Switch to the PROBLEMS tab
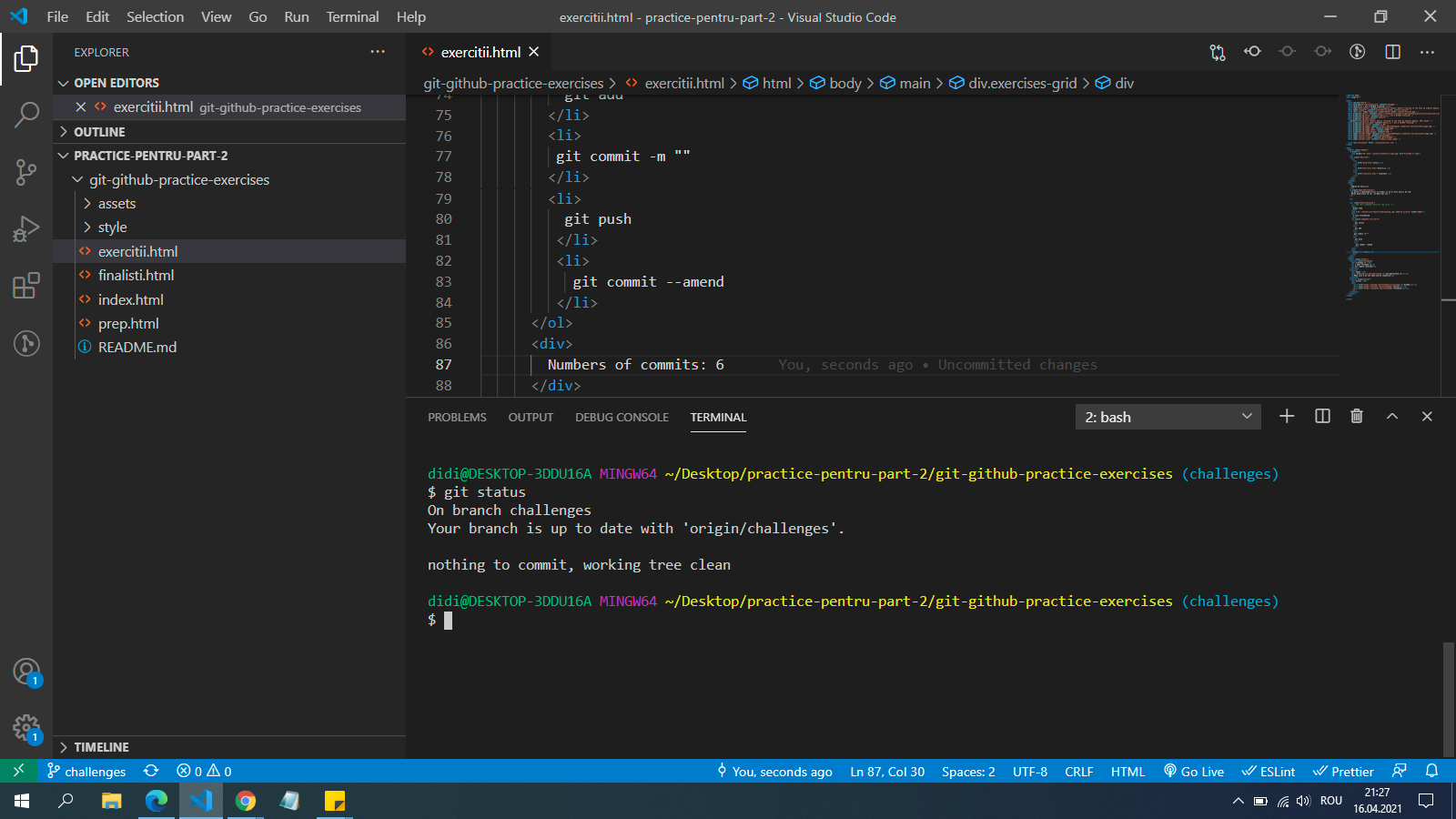The image size is (1456, 819). (x=457, y=417)
